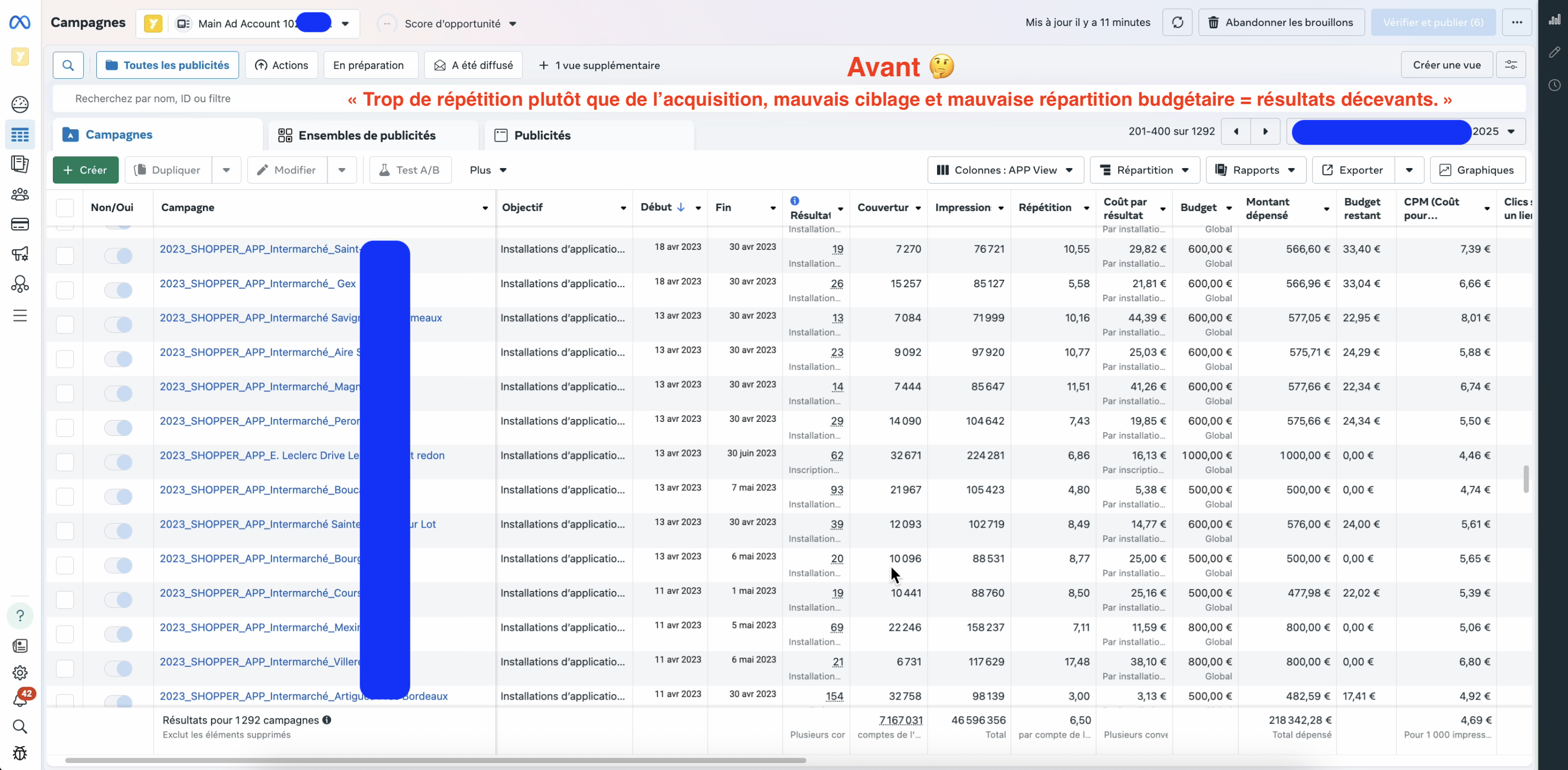Check the E. Leclerc Drive campaign checkbox
Screen dimensions: 1568x770
pos(65,462)
